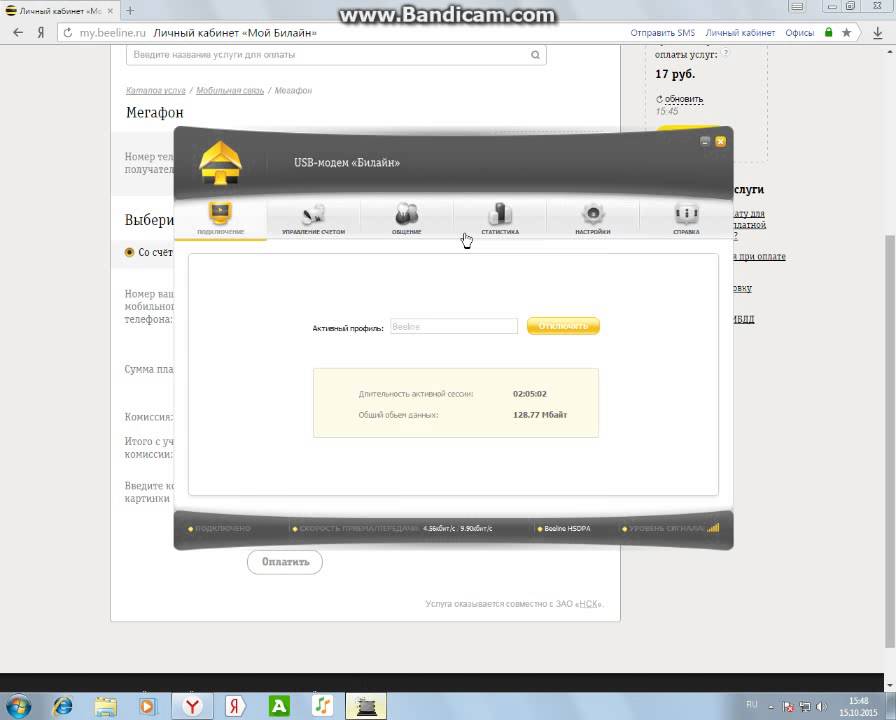Image resolution: width=896 pixels, height=720 pixels.
Task: Open the network tray icon
Action: pos(805,707)
